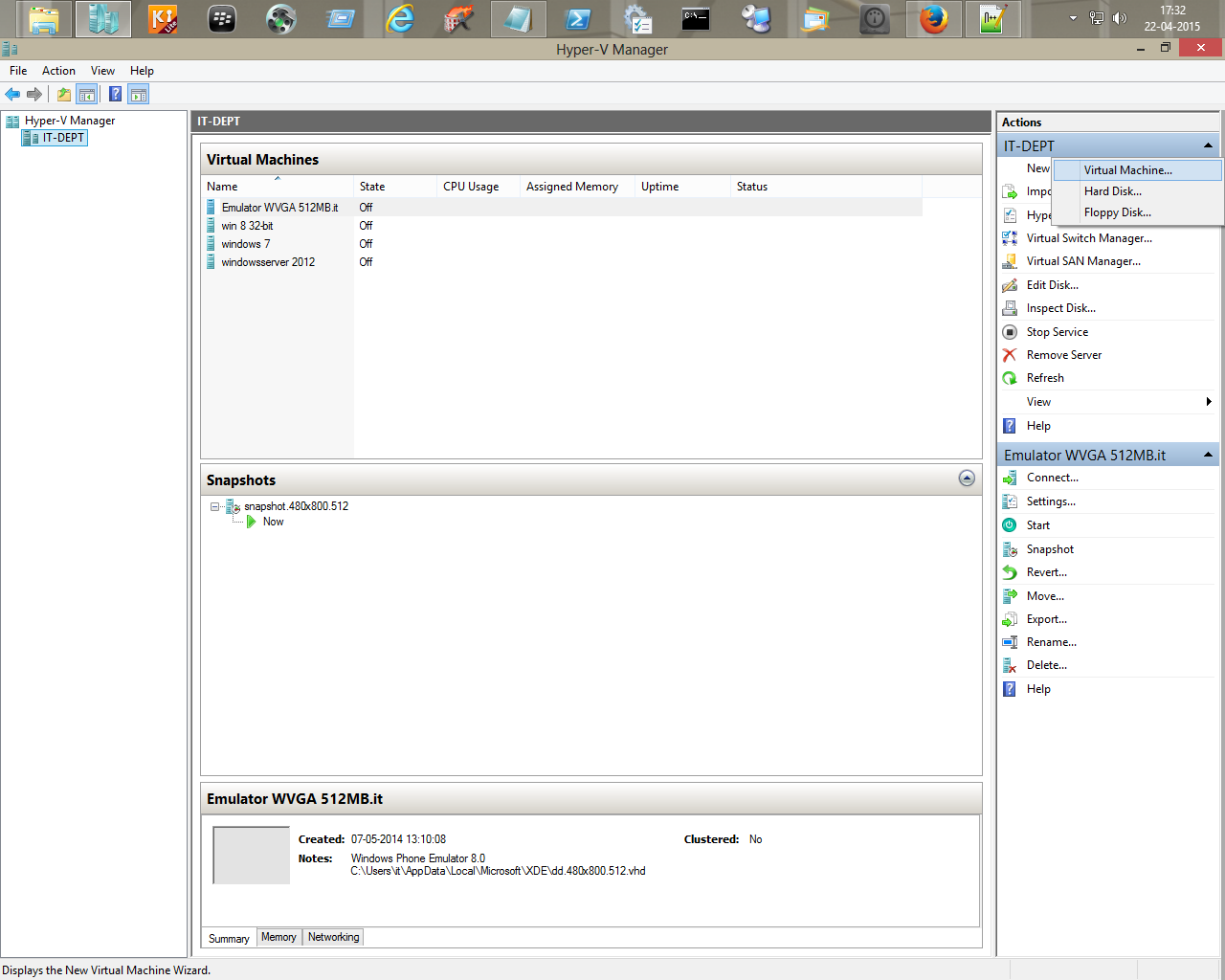Viewport: 1225px width, 980px height.
Task: Switch to the Summary tab
Action: click(x=229, y=939)
